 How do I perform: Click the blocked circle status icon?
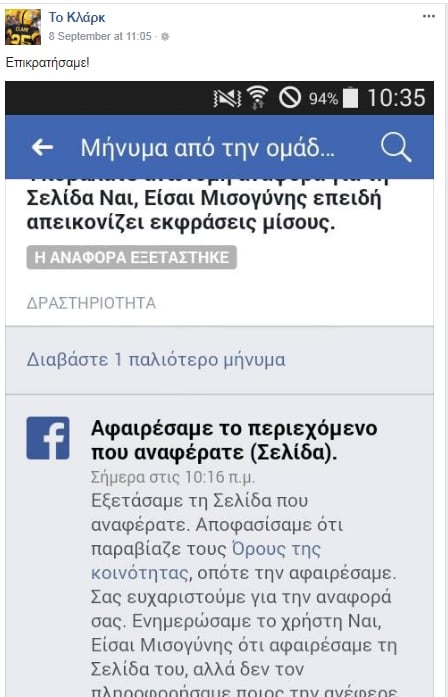(x=290, y=98)
